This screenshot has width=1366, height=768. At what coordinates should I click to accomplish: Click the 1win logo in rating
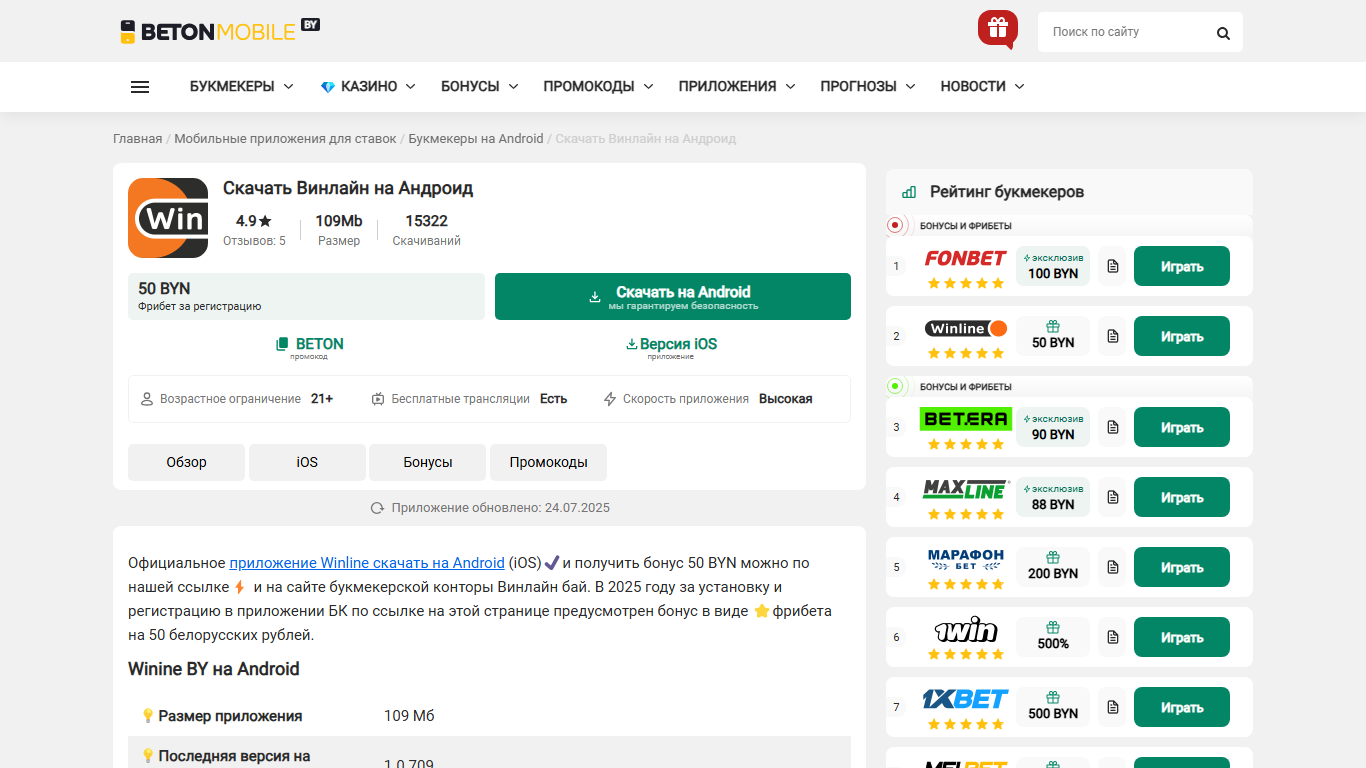tap(965, 629)
